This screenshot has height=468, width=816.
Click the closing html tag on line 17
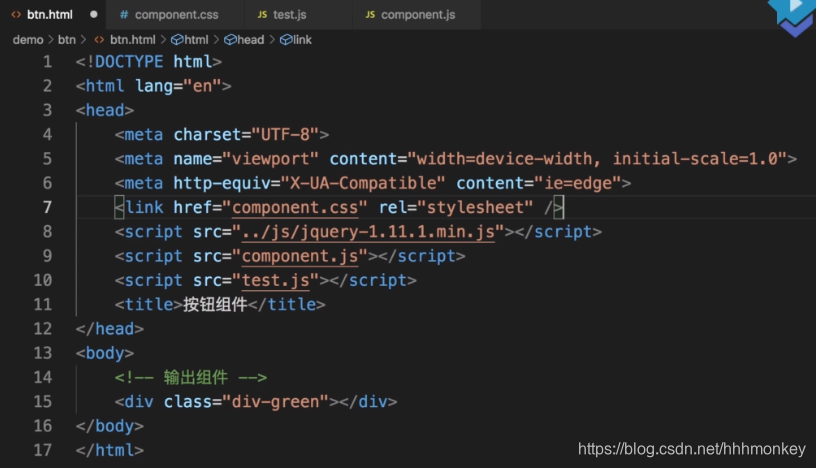click(109, 450)
